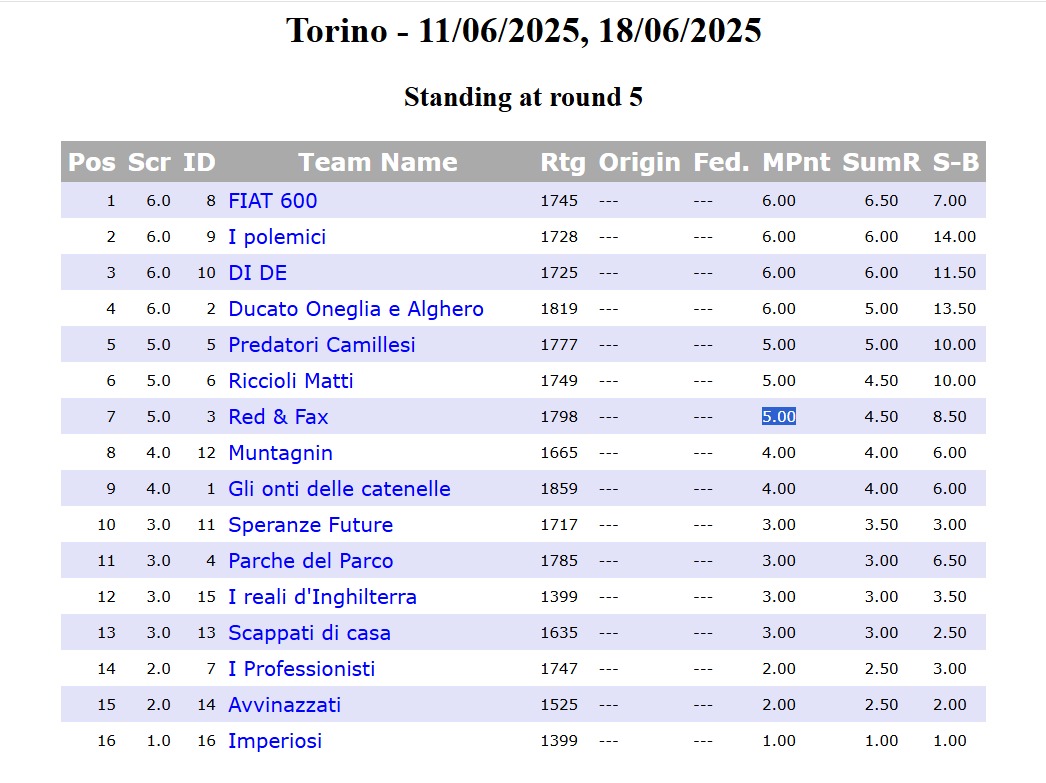1046x783 pixels.
Task: Open the Avvinazzati team link
Action: point(284,705)
